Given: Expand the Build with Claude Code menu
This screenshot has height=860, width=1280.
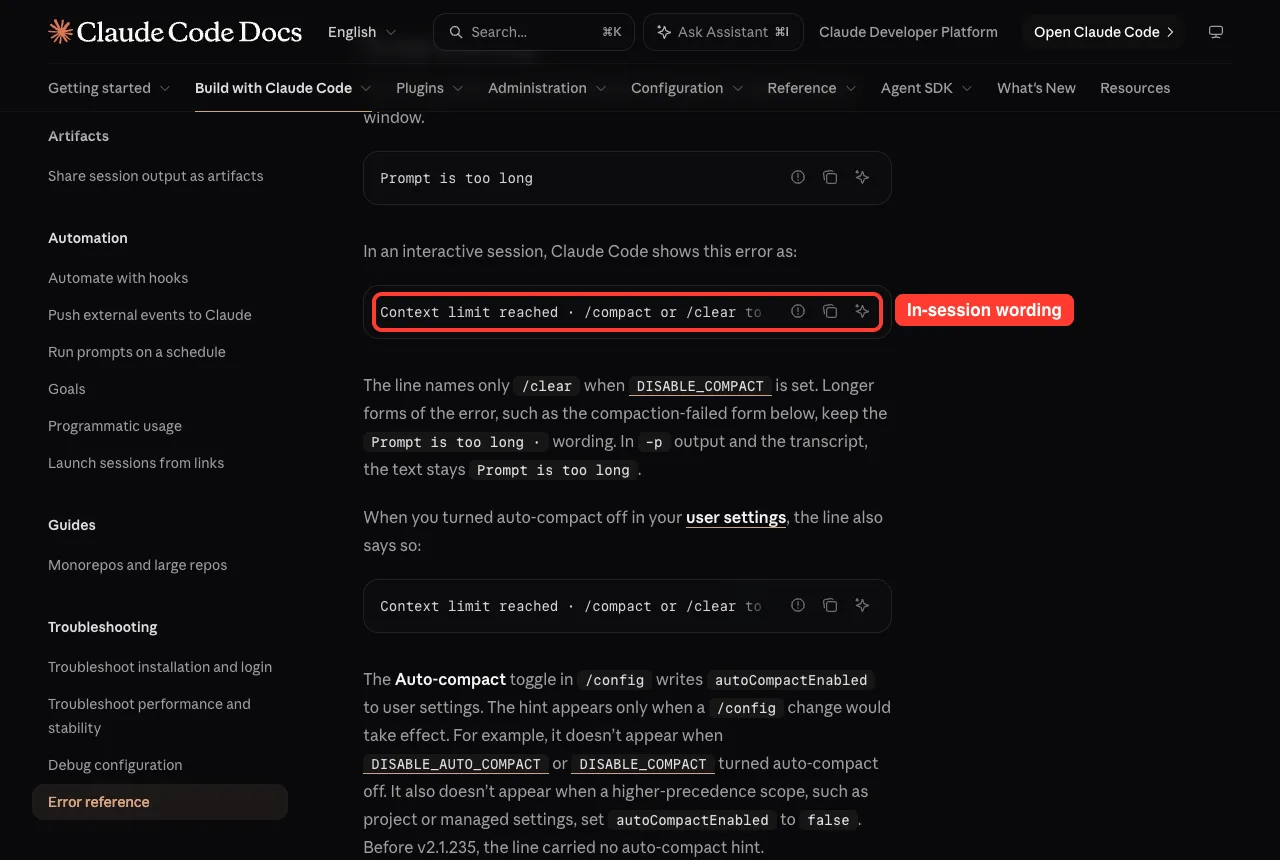Looking at the screenshot, I should tap(283, 88).
